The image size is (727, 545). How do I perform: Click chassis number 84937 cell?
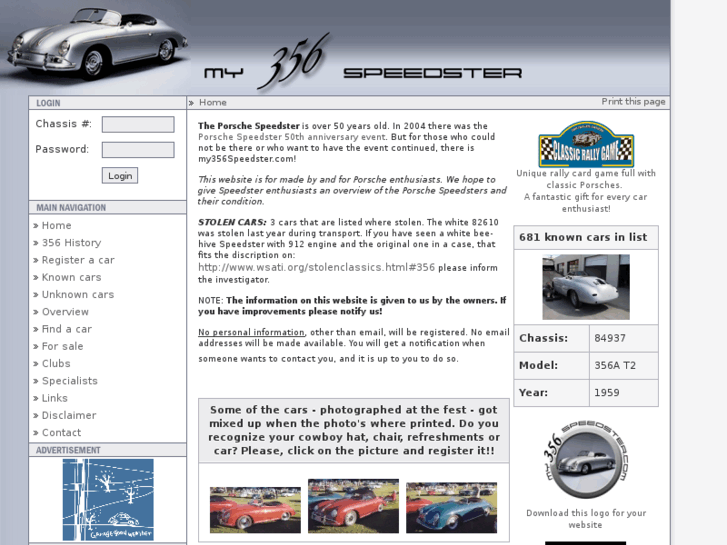coord(624,338)
